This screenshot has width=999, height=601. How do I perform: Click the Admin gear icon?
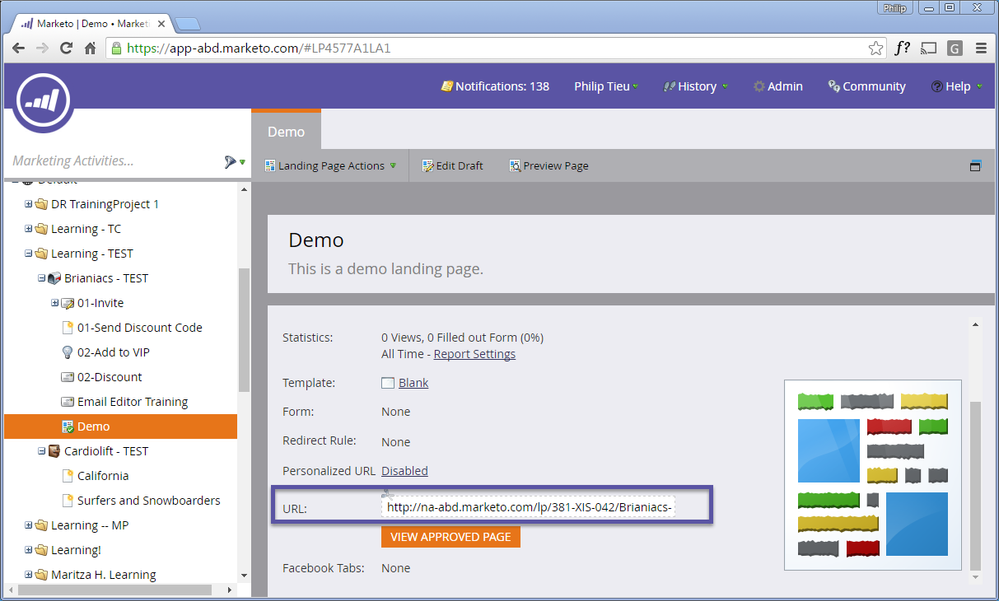(759, 87)
